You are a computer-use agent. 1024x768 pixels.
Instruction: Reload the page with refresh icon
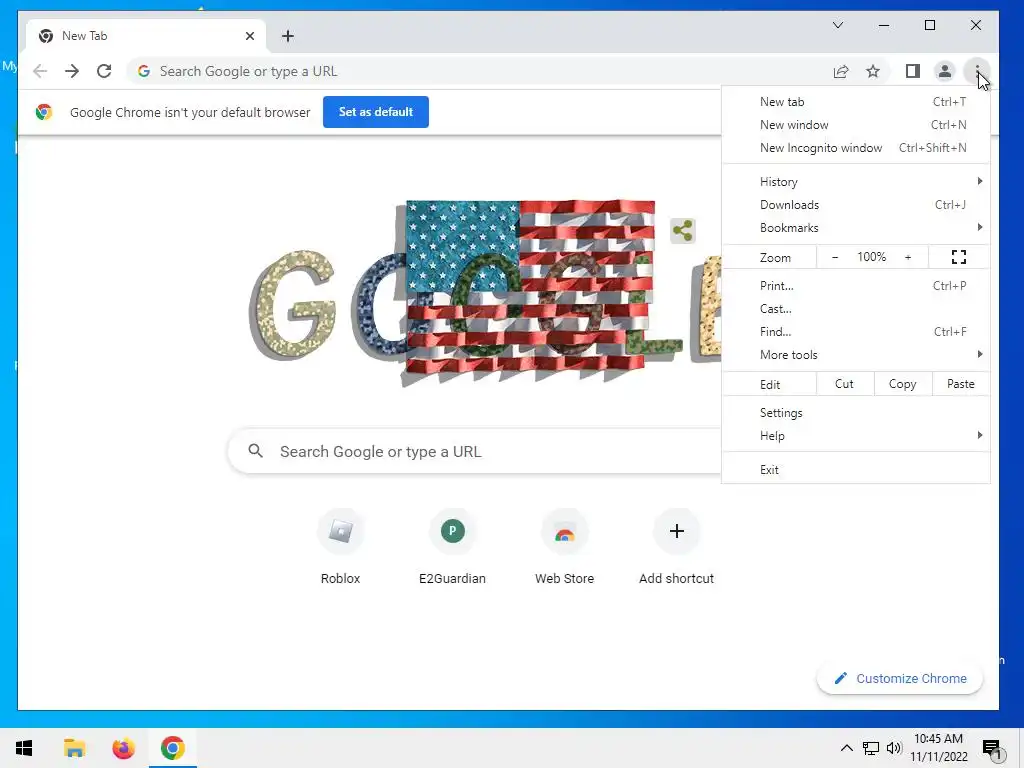[104, 71]
